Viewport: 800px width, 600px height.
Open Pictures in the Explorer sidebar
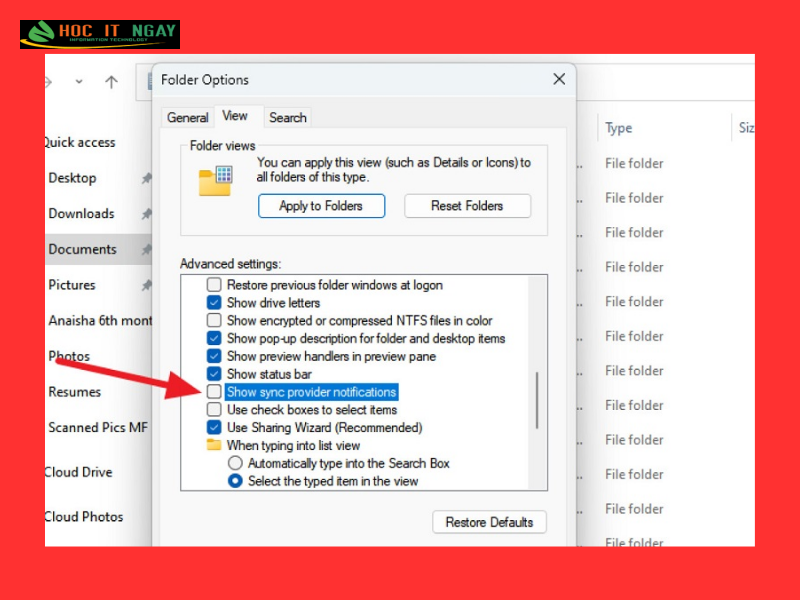72,285
